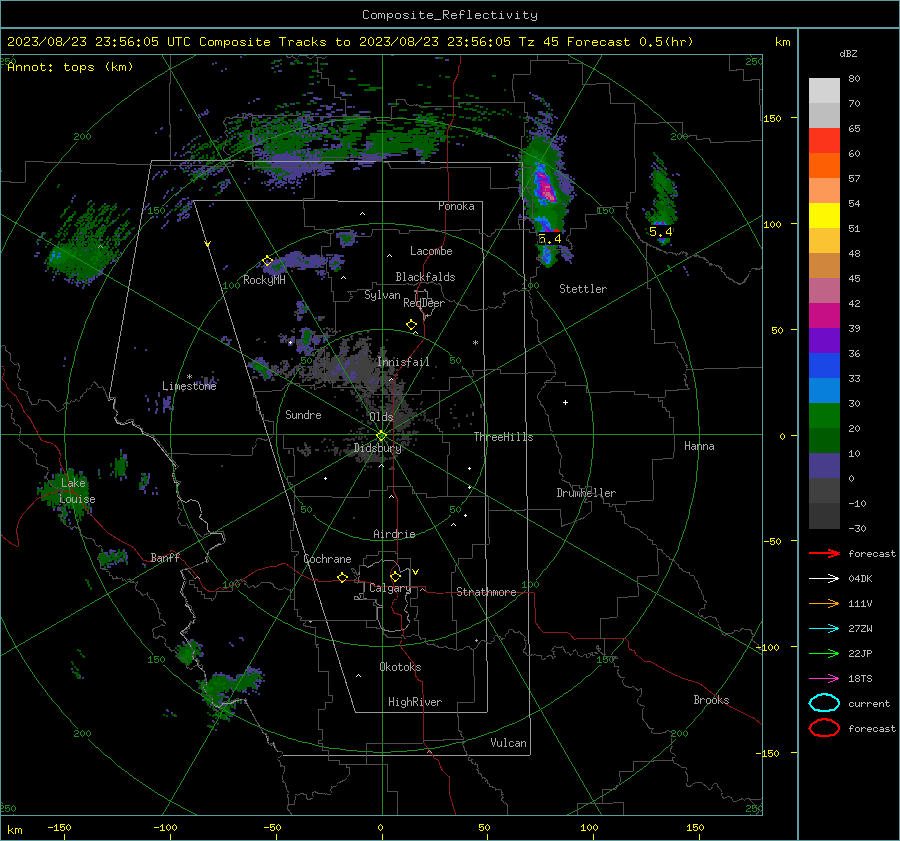
Task: Click the Cochrane city label
Action: 327,559
